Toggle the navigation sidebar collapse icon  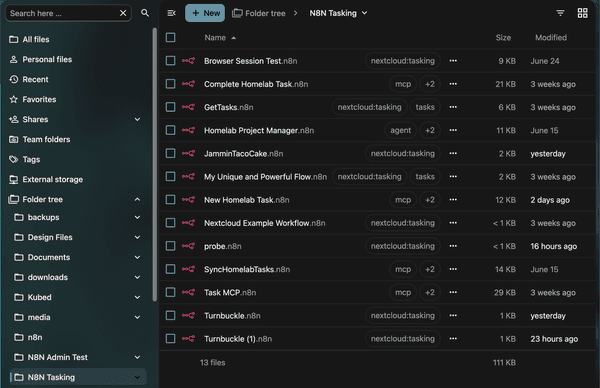[171, 13]
